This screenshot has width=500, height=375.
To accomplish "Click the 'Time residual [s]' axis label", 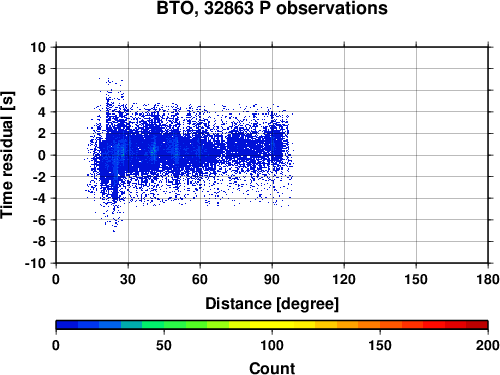I will tap(7, 155).
